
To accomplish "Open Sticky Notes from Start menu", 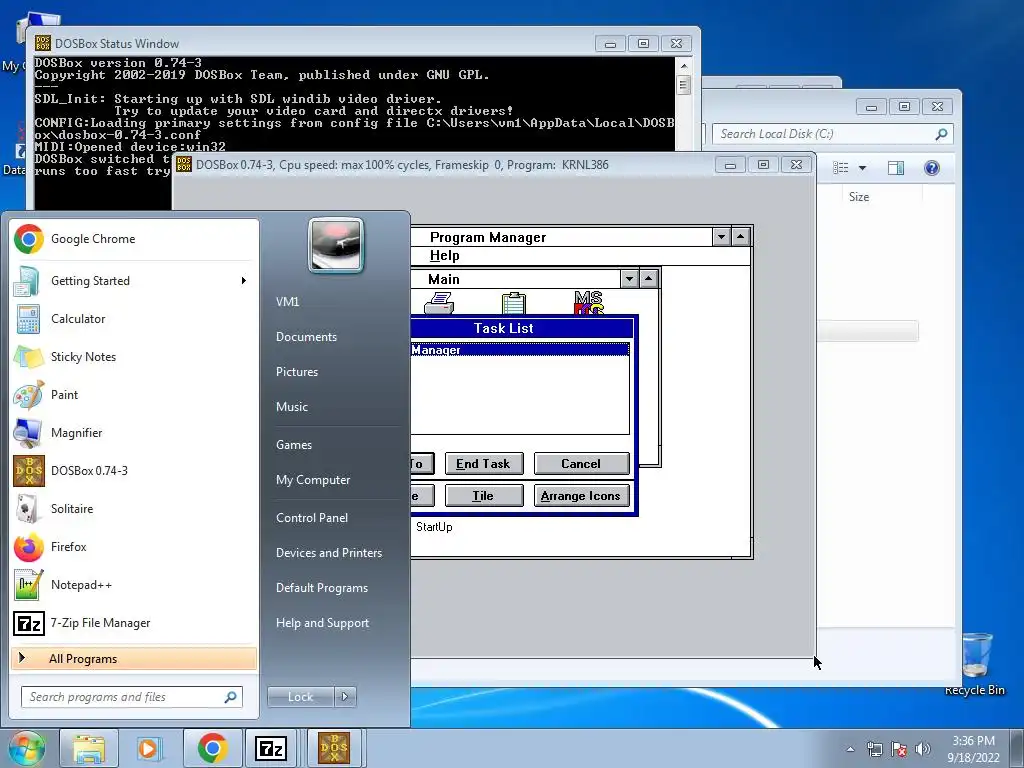I will 134,357.
